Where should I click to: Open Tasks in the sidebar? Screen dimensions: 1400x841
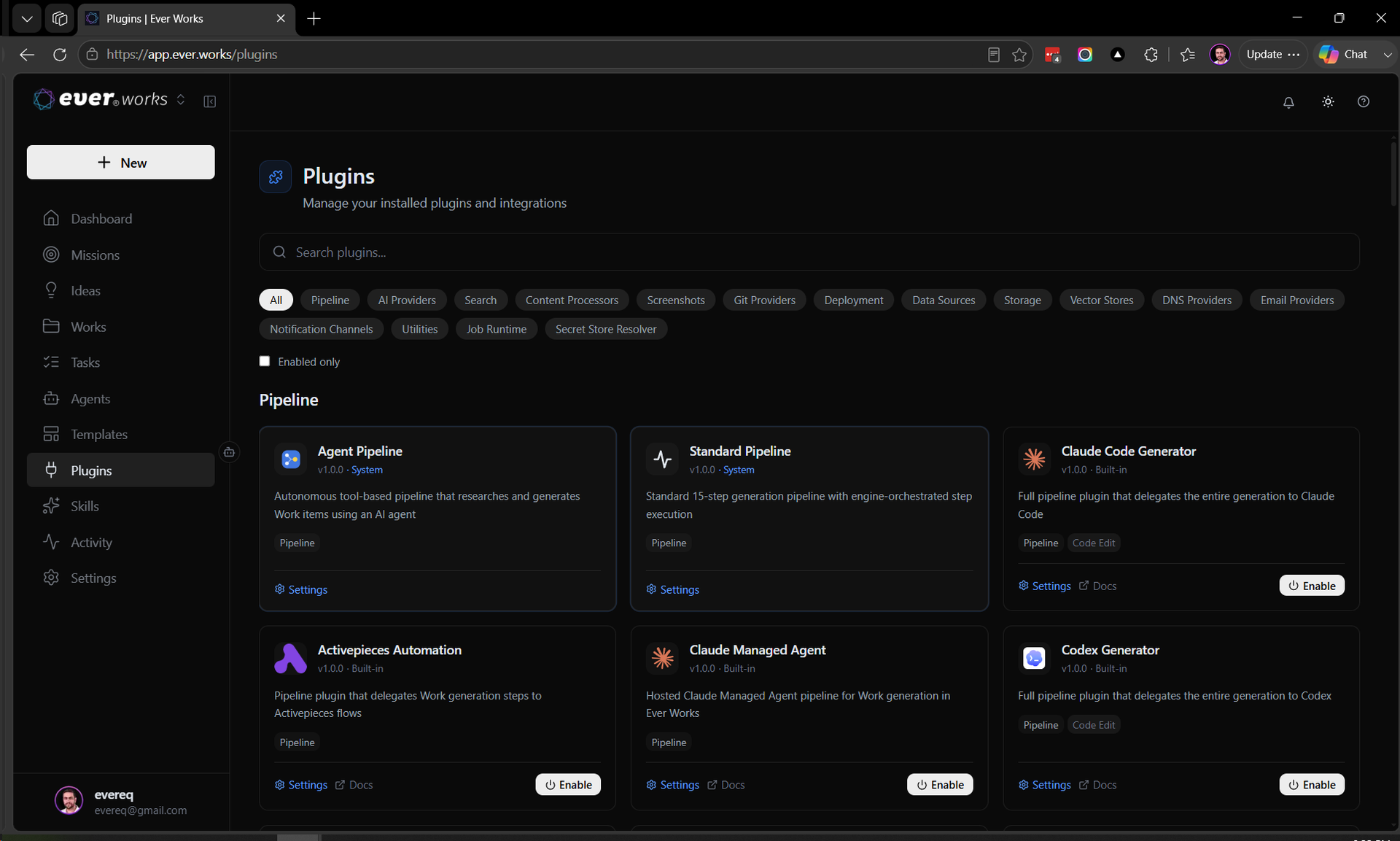coord(121,363)
